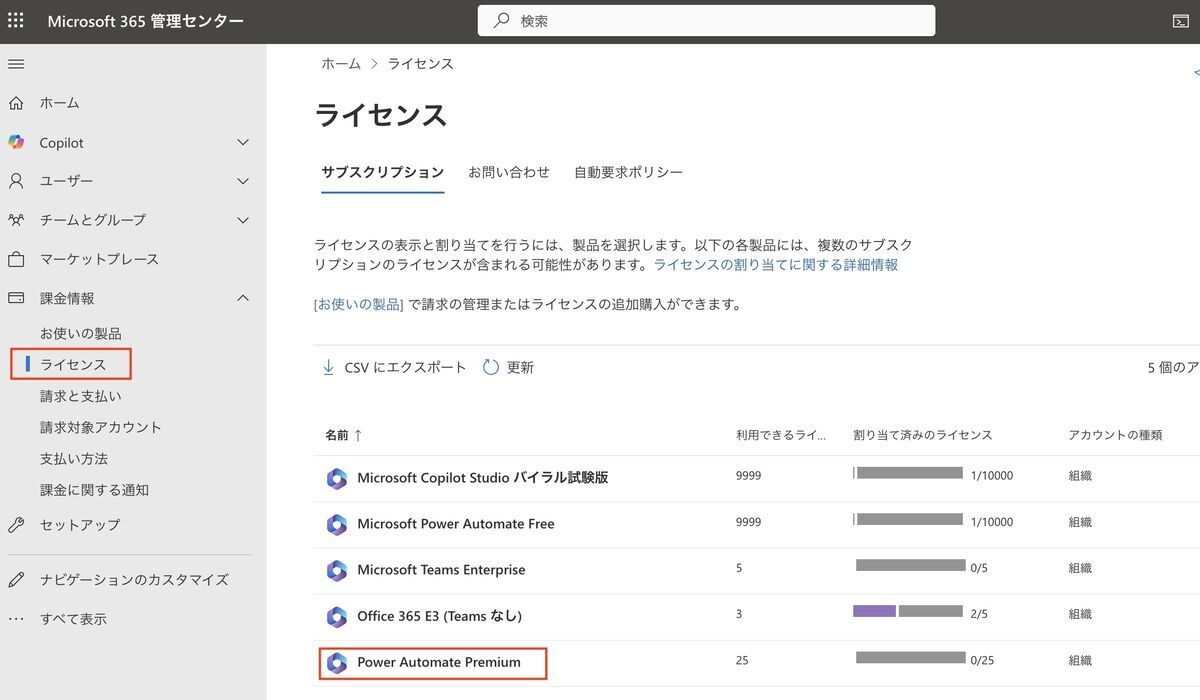Image resolution: width=1200 pixels, height=700 pixels.
Task: Collapse the 課金情報 section chevron
Action: [243, 298]
